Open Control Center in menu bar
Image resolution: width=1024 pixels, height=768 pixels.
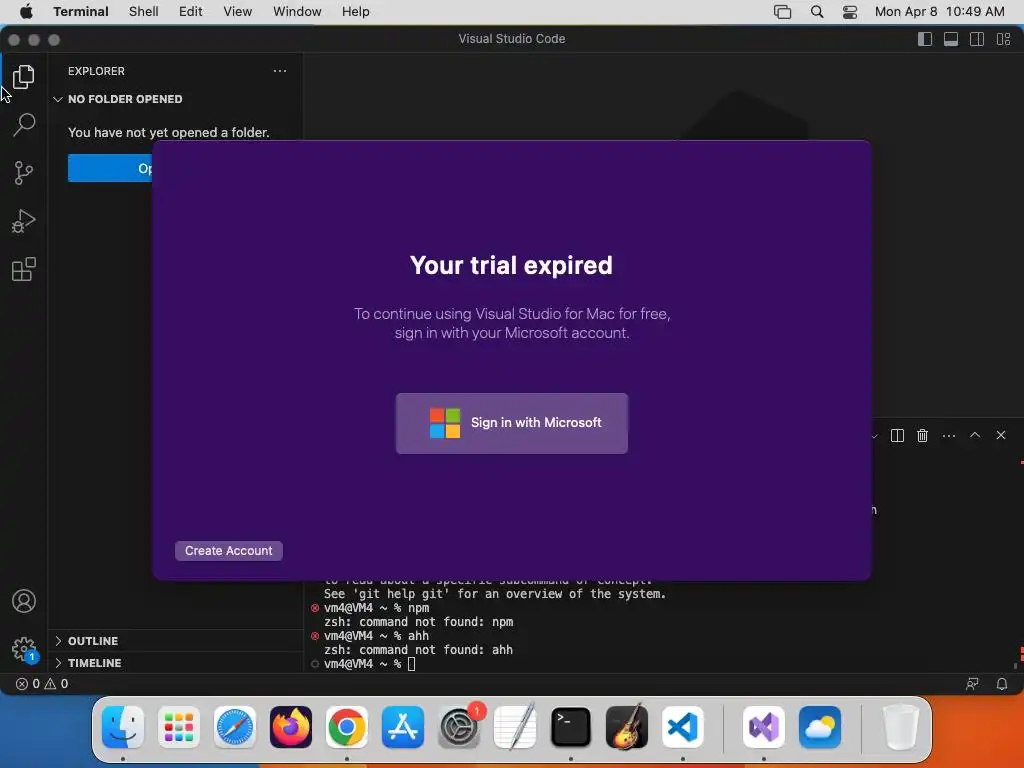coord(850,12)
